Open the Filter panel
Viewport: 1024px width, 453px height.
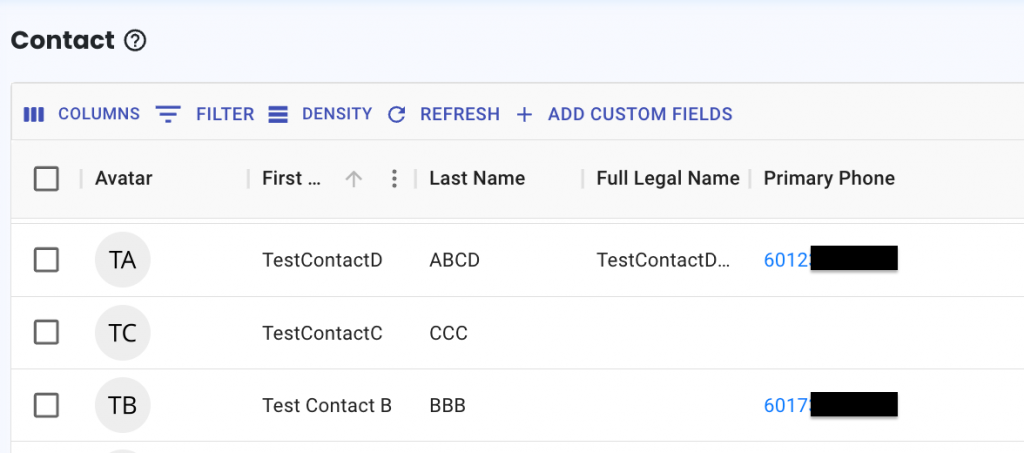(204, 114)
